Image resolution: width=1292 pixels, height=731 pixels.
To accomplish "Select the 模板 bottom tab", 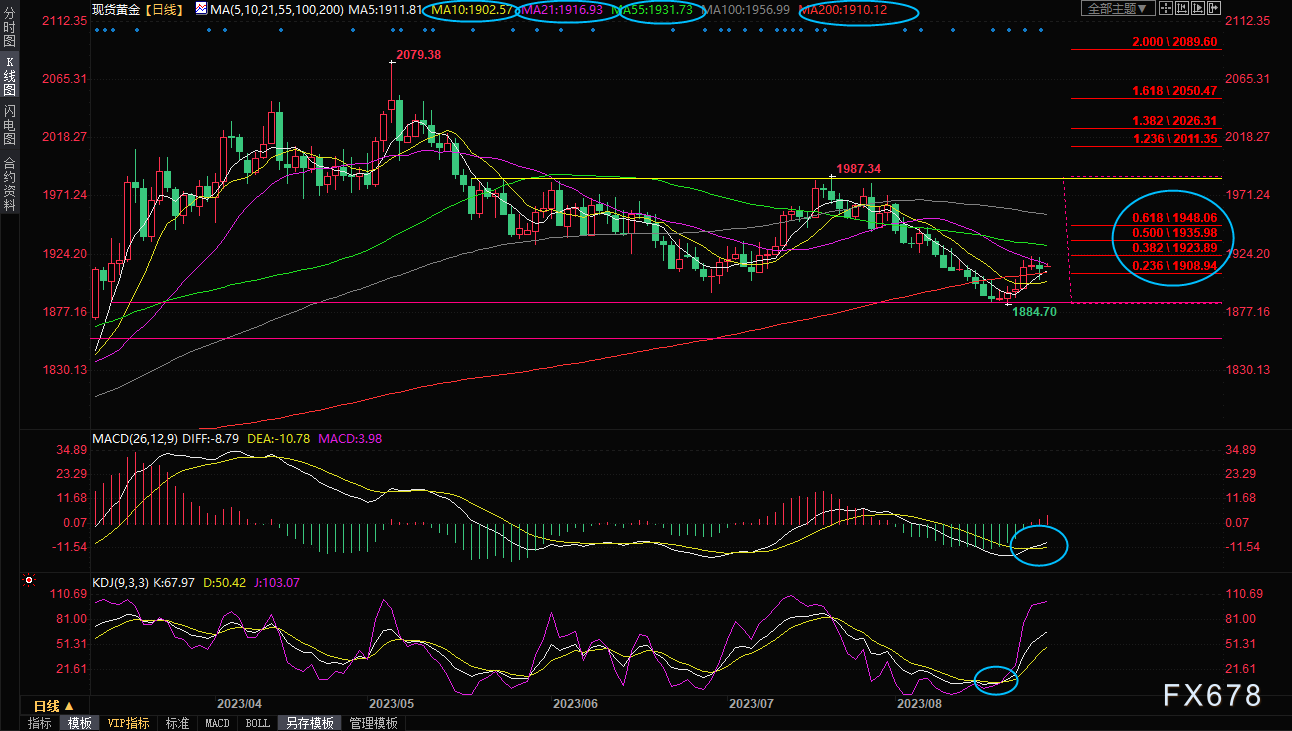I will (x=79, y=723).
